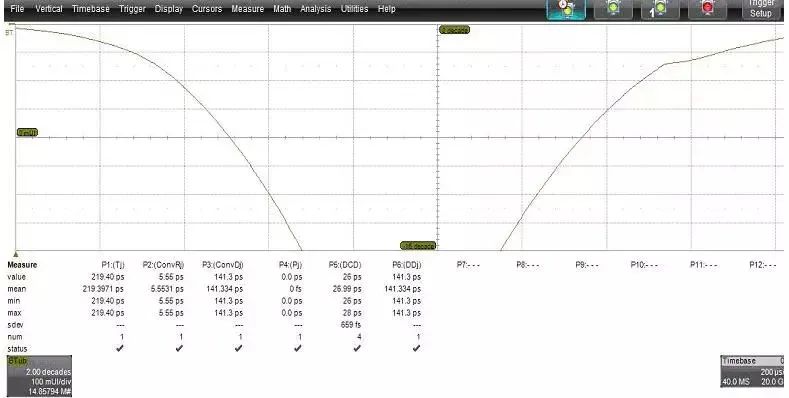This screenshot has height=398, width=789.
Task: Click the 0 mUI axis marker label
Action: (x=27, y=132)
